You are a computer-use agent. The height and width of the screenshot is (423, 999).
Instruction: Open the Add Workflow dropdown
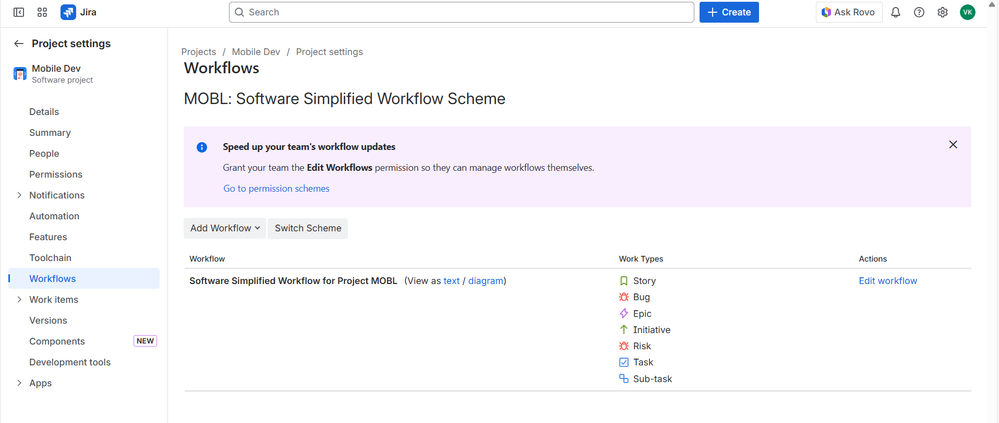point(225,228)
